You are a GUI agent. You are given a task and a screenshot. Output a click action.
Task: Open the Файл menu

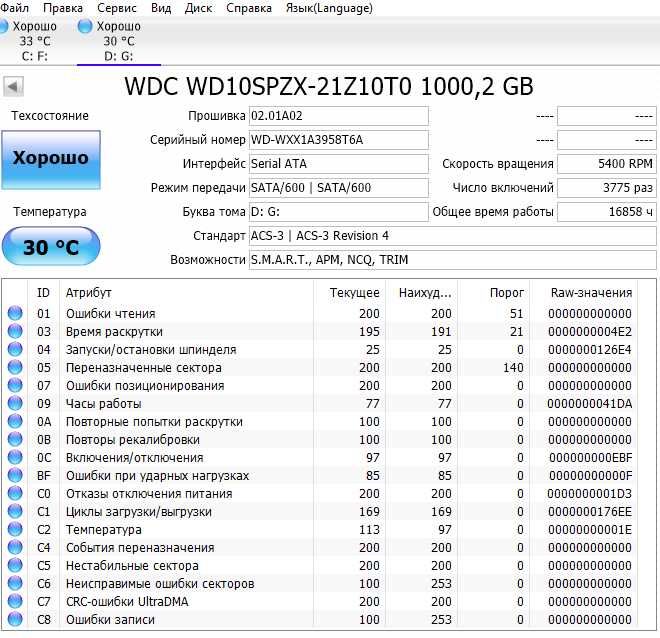[15, 8]
